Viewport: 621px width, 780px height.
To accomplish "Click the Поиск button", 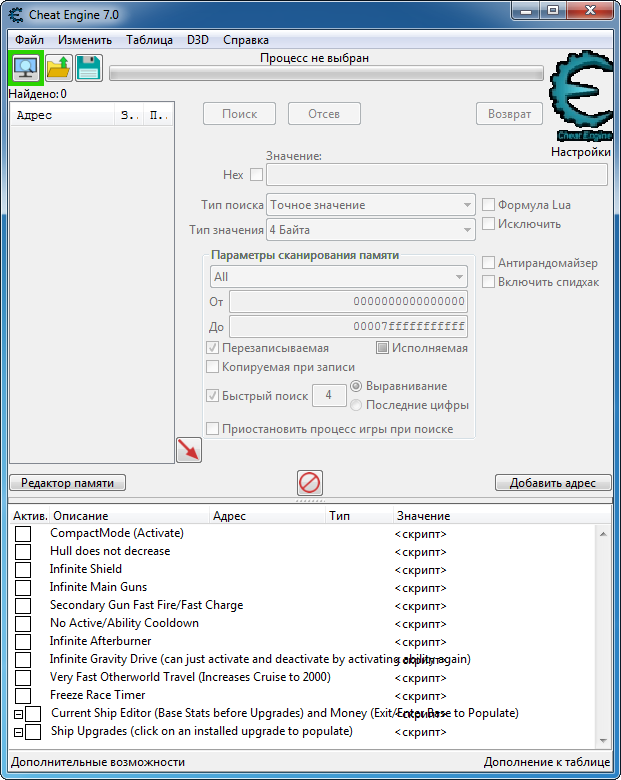I will pyautogui.click(x=239, y=114).
